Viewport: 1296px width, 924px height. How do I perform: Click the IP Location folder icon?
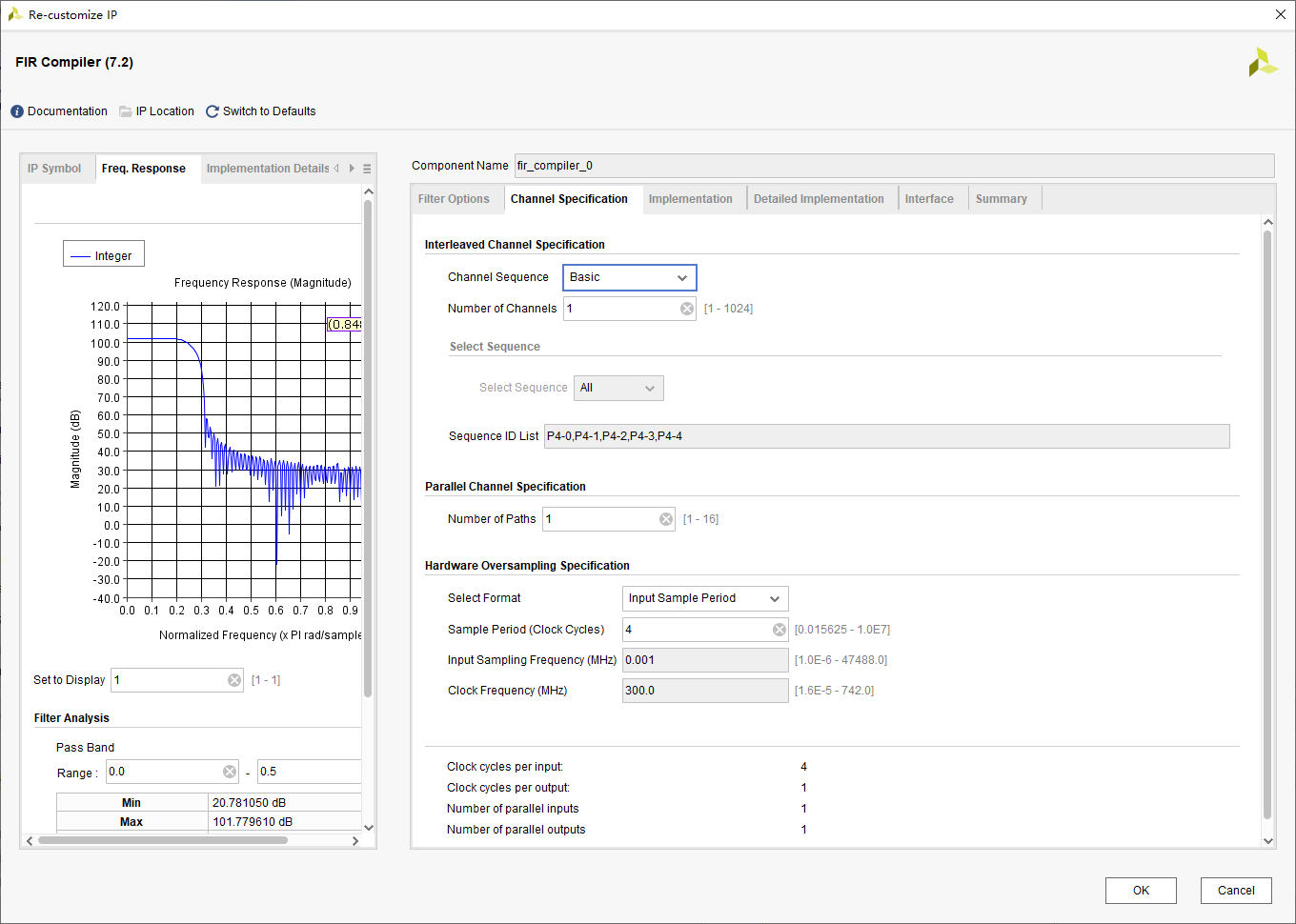point(126,111)
